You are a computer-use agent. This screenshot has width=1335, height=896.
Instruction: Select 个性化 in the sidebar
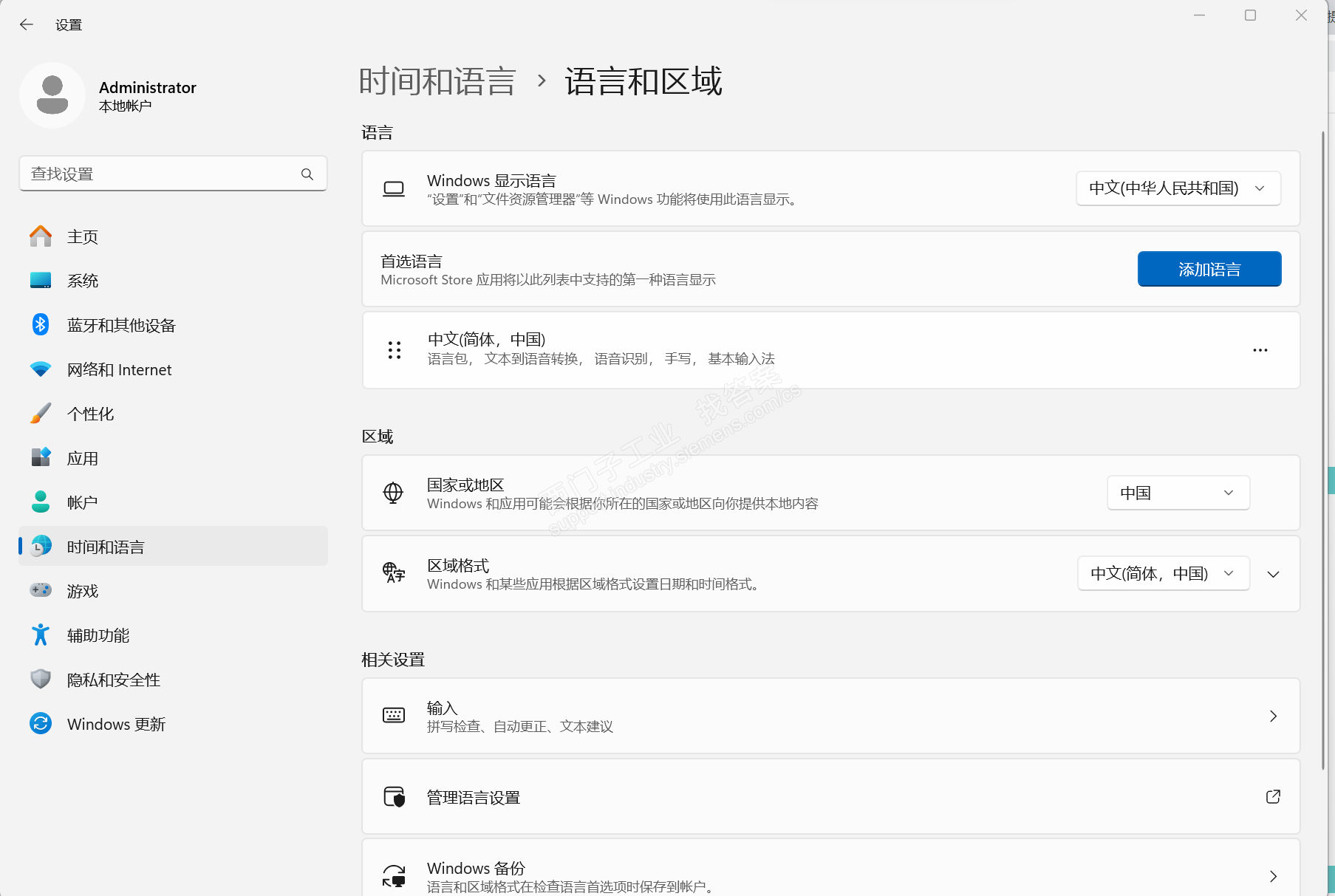[x=173, y=414]
